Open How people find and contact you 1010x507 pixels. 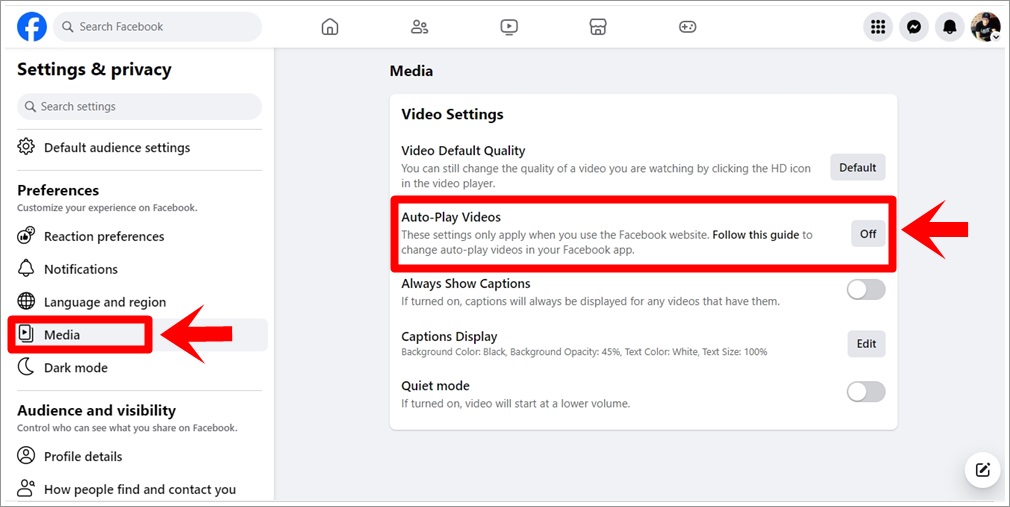[x=140, y=490]
